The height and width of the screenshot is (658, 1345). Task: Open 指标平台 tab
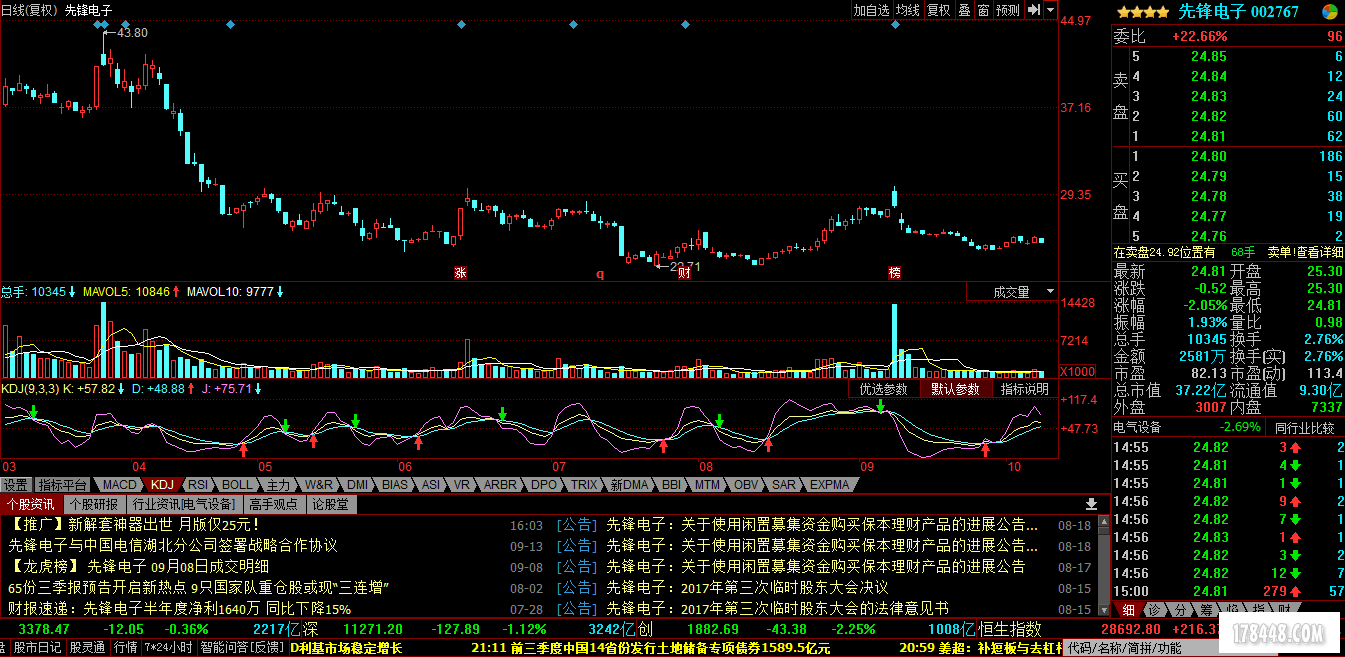pos(63,485)
